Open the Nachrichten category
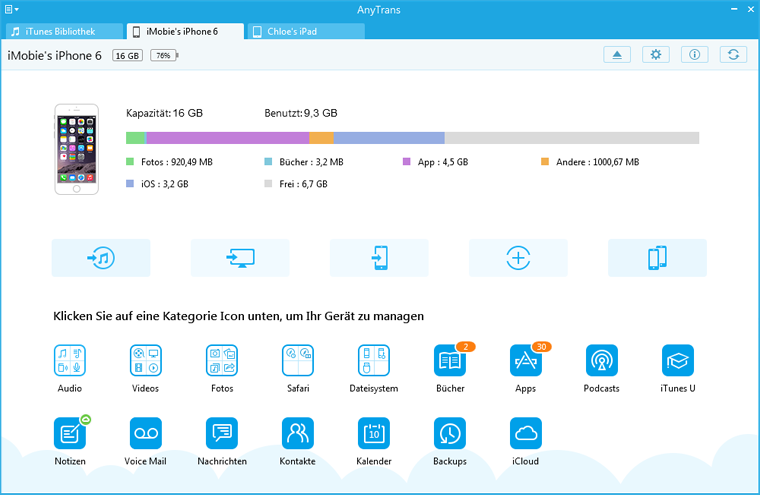This screenshot has width=760, height=495. [x=222, y=433]
